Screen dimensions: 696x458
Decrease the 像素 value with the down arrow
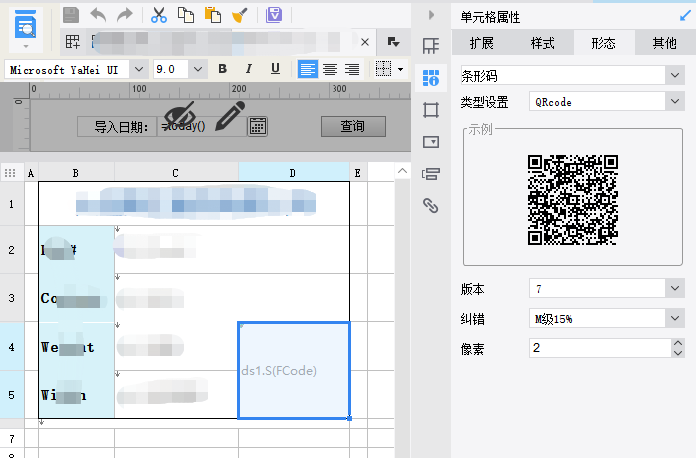(x=677, y=353)
